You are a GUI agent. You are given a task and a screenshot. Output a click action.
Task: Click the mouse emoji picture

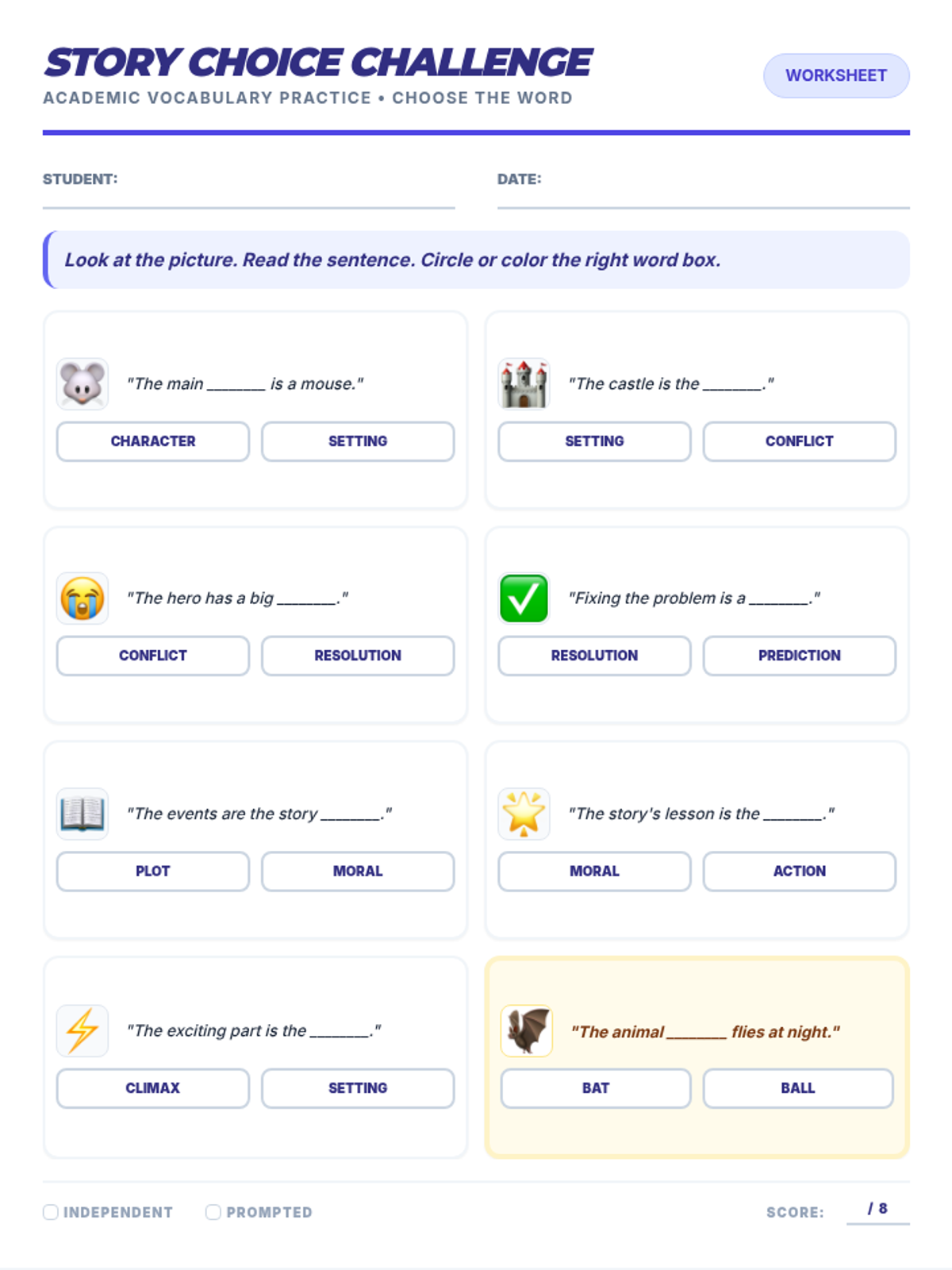click(x=83, y=383)
